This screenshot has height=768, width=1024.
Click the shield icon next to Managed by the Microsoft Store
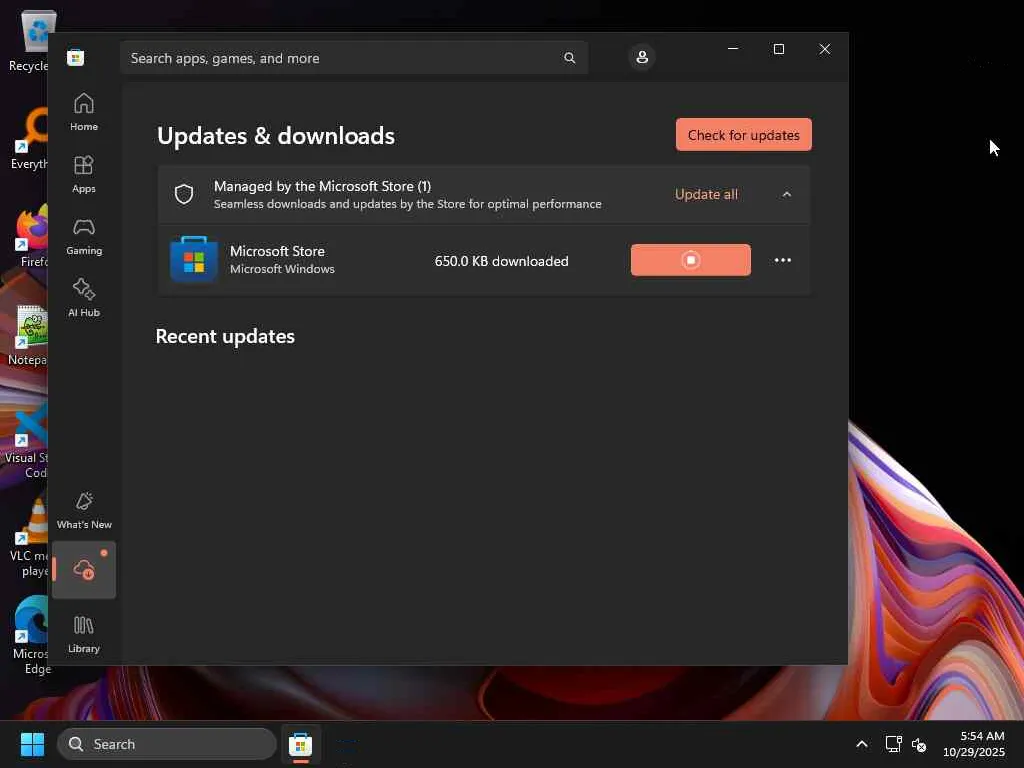184,194
